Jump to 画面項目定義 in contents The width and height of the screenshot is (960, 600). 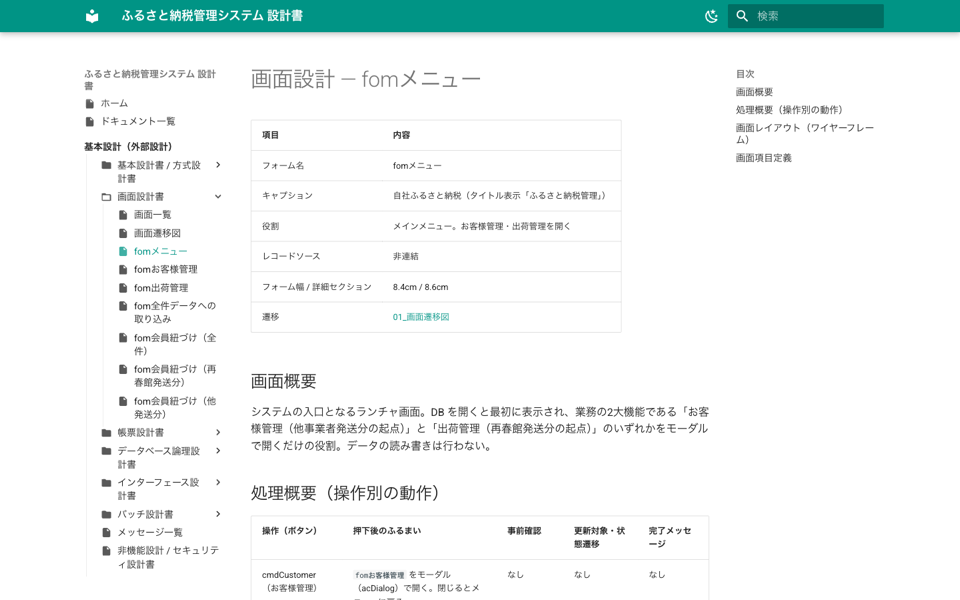click(x=763, y=158)
